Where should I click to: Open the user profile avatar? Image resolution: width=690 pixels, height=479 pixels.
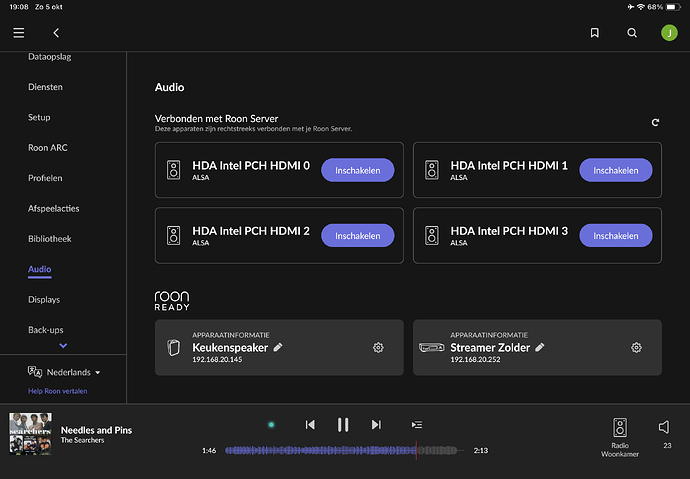668,33
